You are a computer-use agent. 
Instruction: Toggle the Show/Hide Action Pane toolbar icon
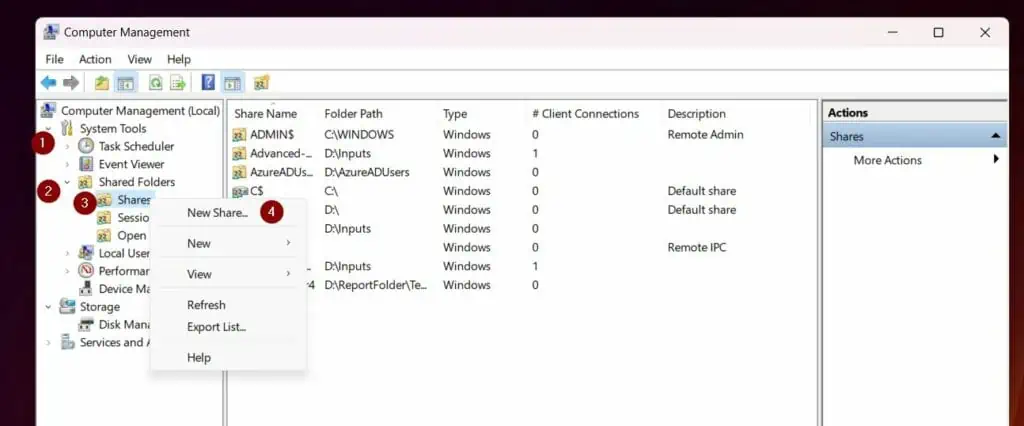tap(232, 83)
